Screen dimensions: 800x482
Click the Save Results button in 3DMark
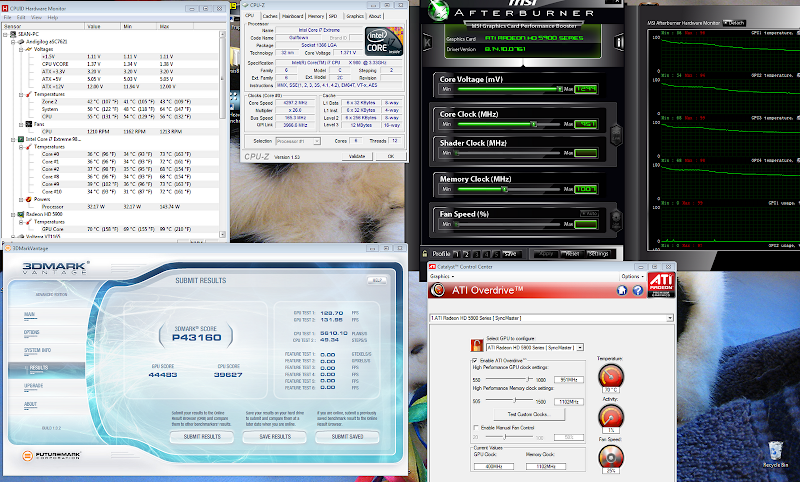[275, 437]
